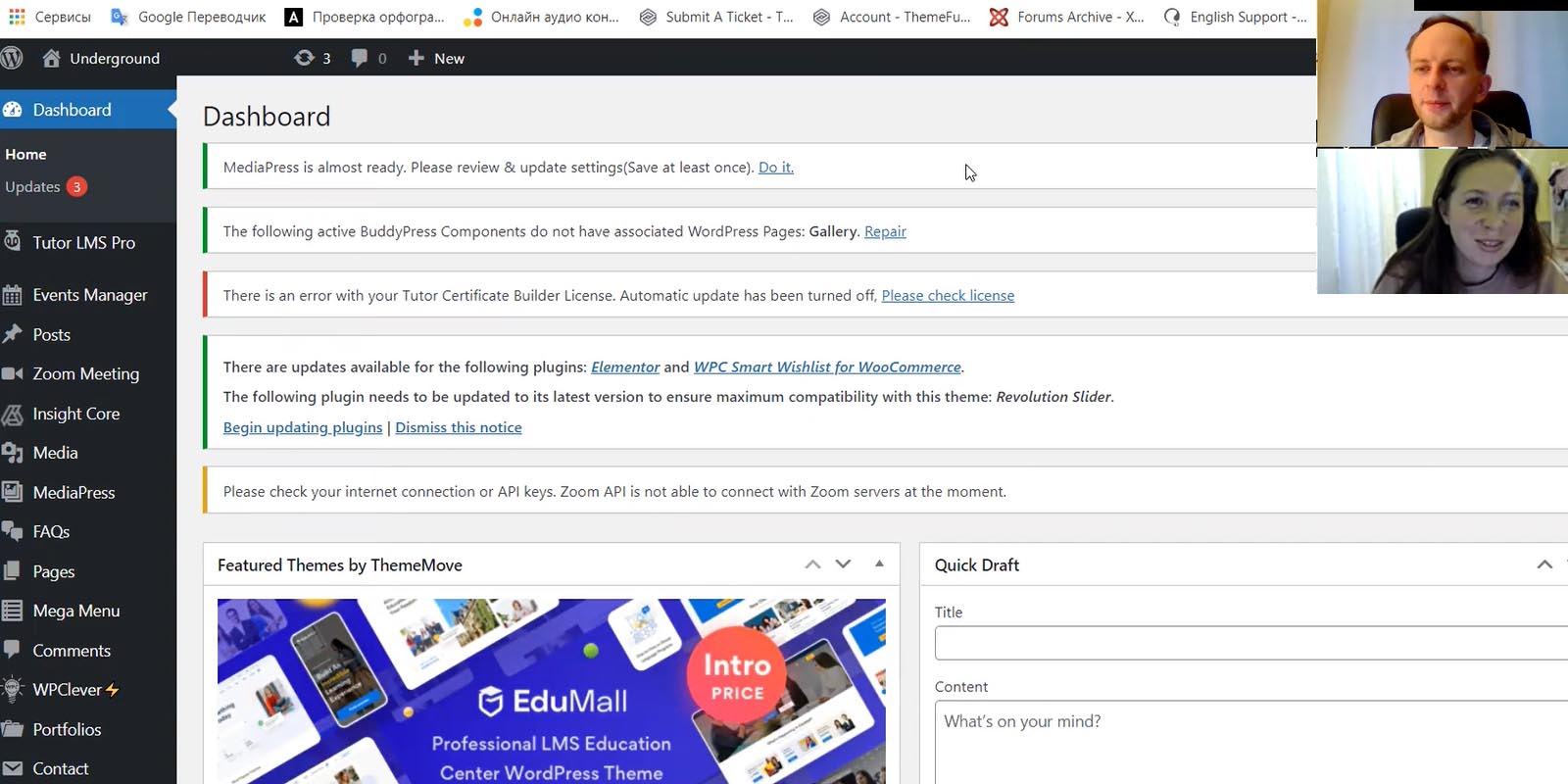
Task: Open the Dashboard menu item
Action: click(88, 110)
